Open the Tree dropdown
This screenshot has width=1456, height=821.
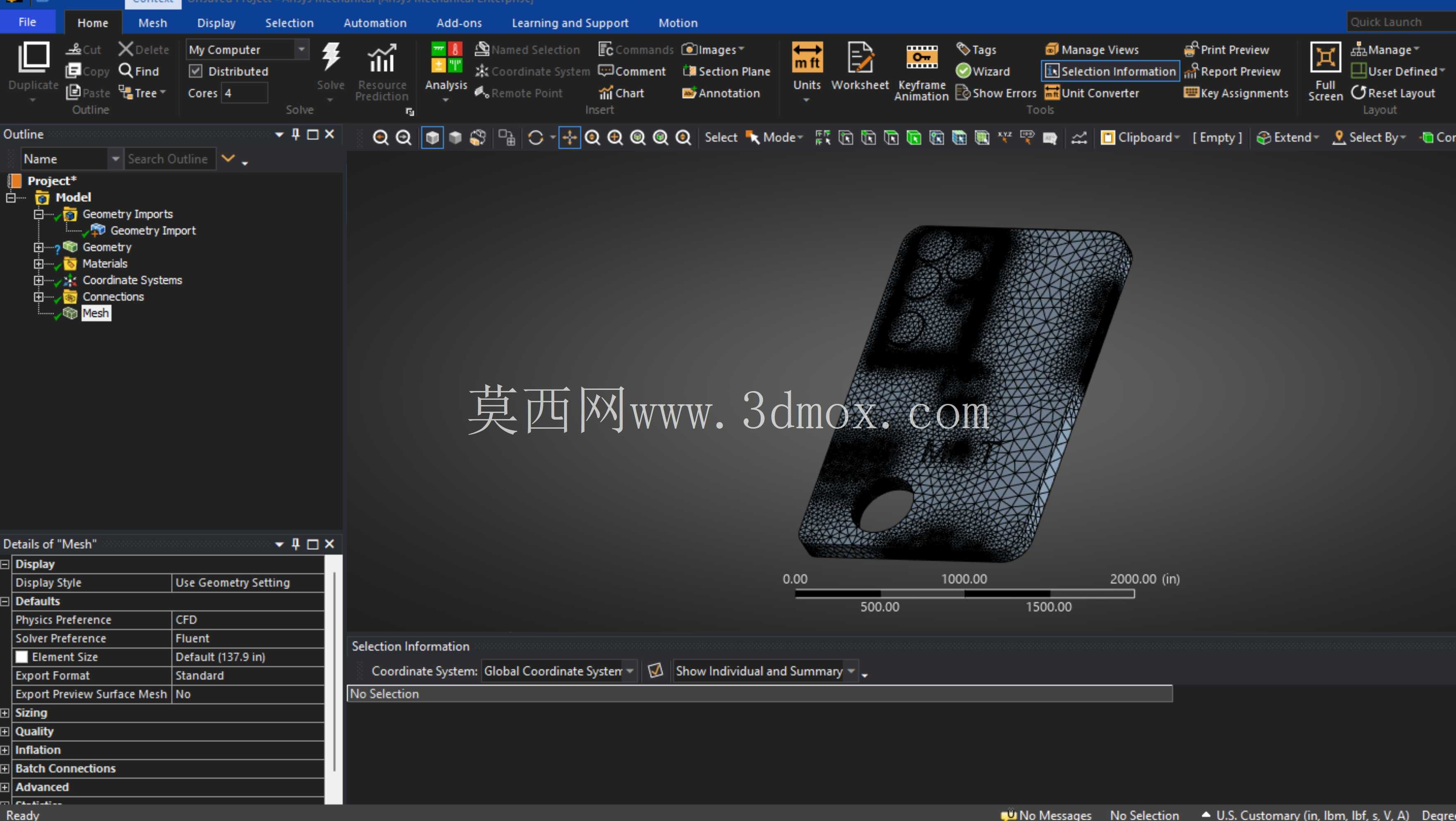click(142, 93)
